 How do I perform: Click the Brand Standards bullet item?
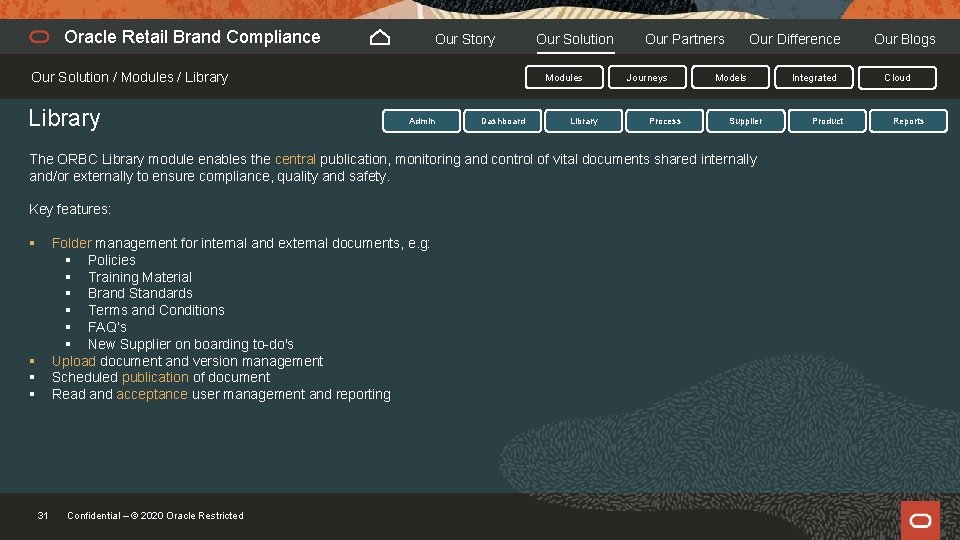[140, 293]
